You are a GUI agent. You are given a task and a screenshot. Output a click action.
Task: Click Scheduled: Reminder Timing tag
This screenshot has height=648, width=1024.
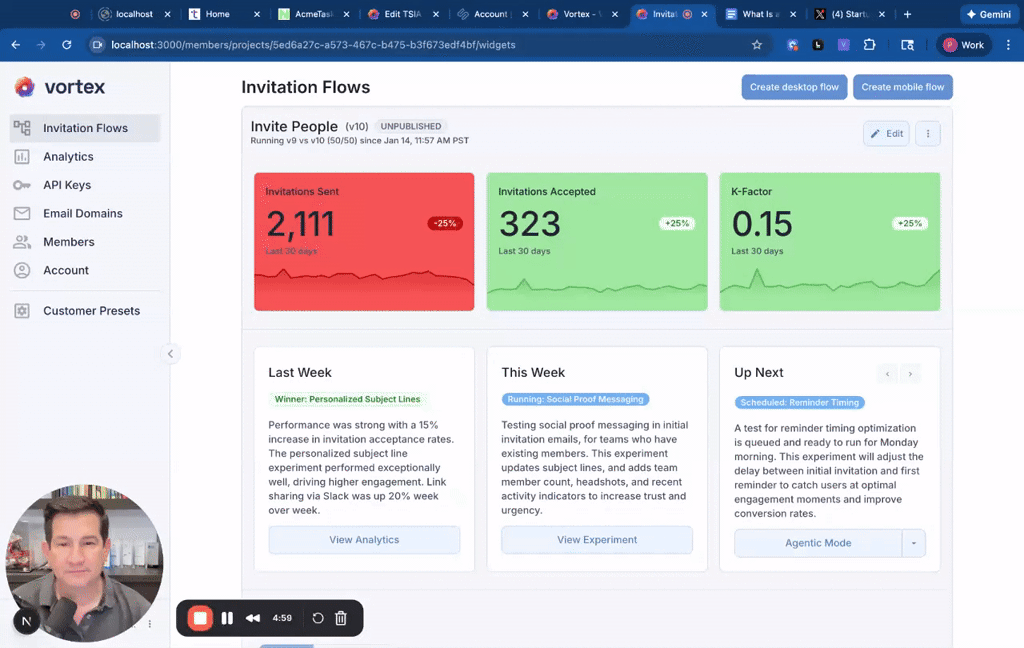pos(799,402)
